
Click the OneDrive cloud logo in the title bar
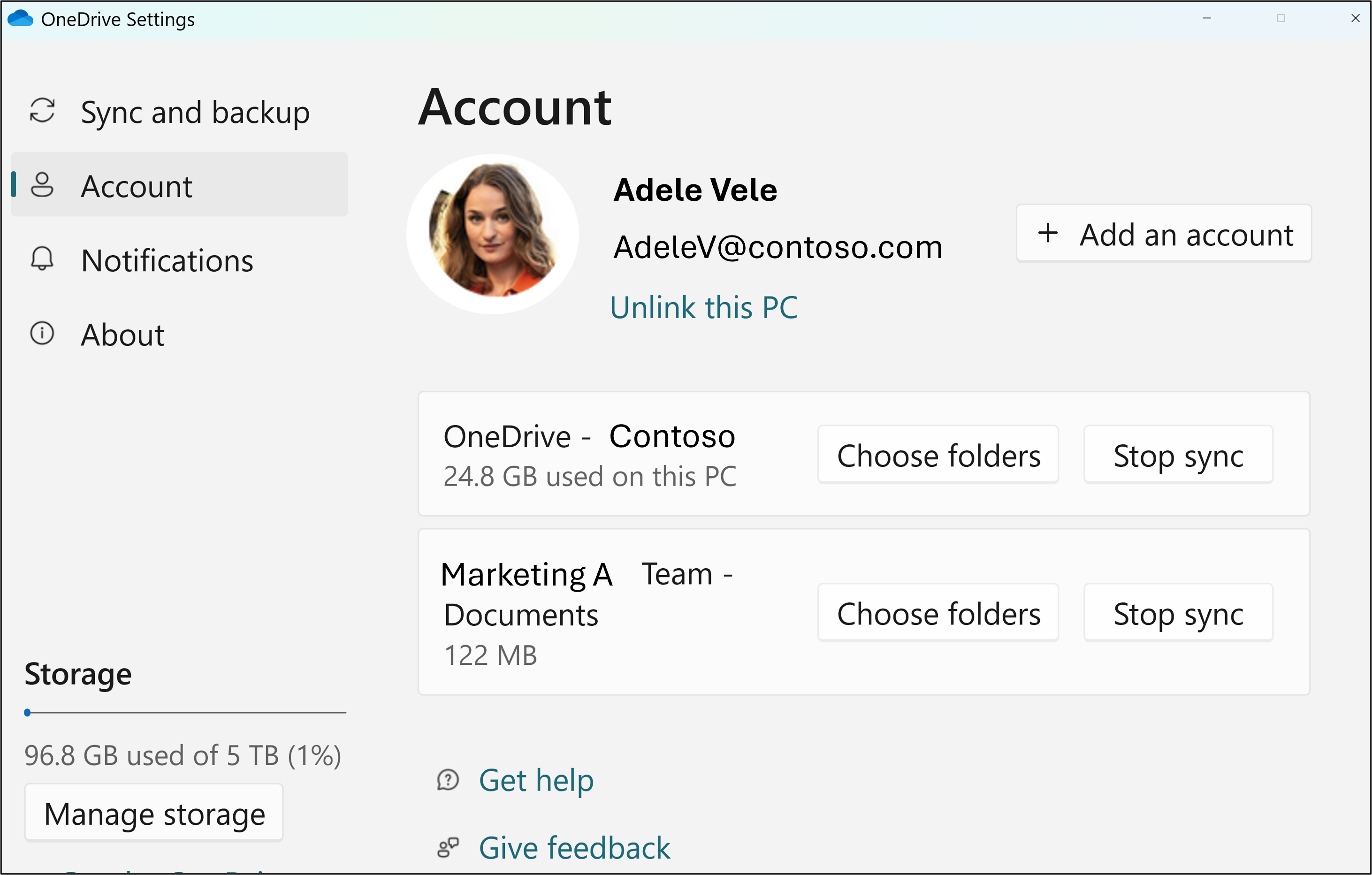tap(21, 18)
